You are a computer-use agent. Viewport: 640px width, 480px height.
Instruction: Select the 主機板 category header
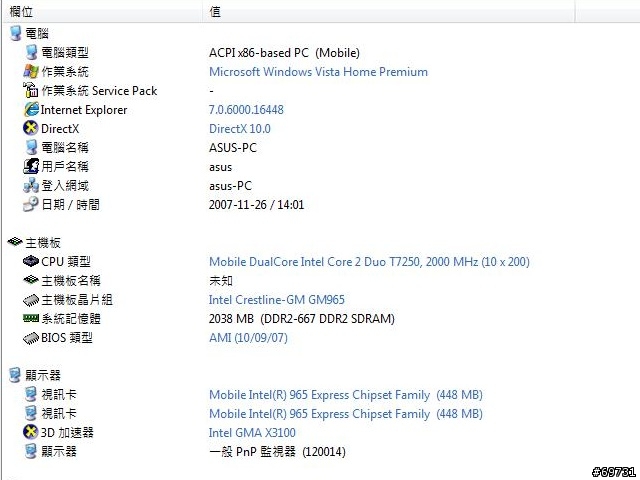click(x=34, y=242)
